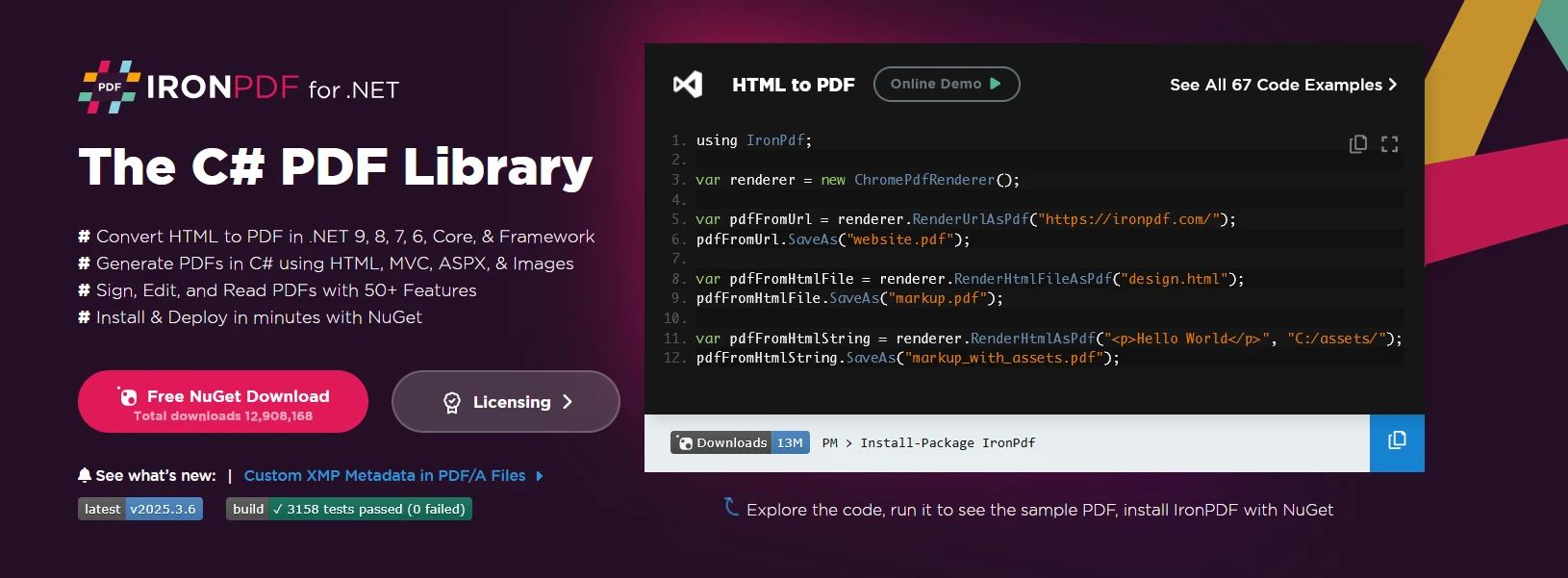Expand See All 67 Code Examples arrow
Screen dimensions: 1568x578
1392,85
